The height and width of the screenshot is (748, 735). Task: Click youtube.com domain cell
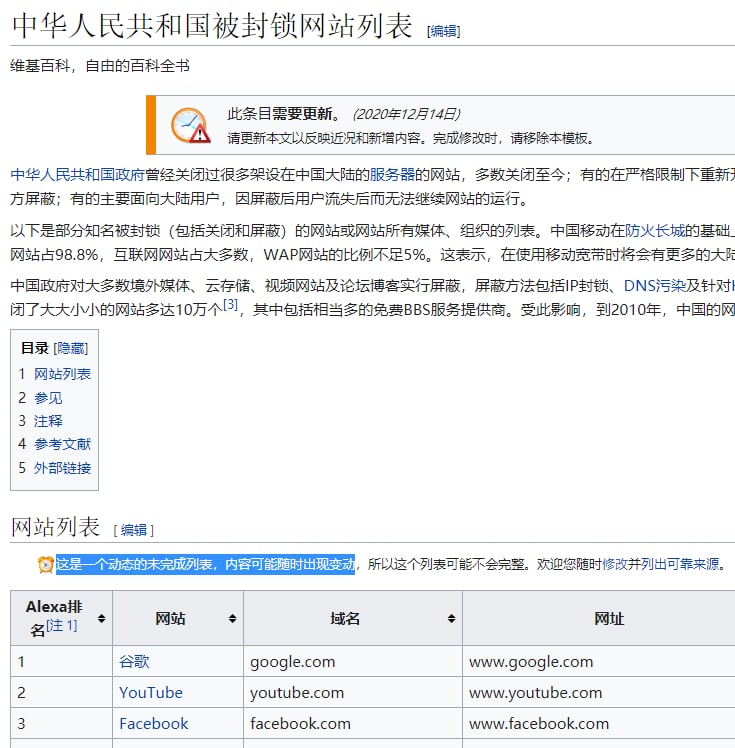click(352, 692)
